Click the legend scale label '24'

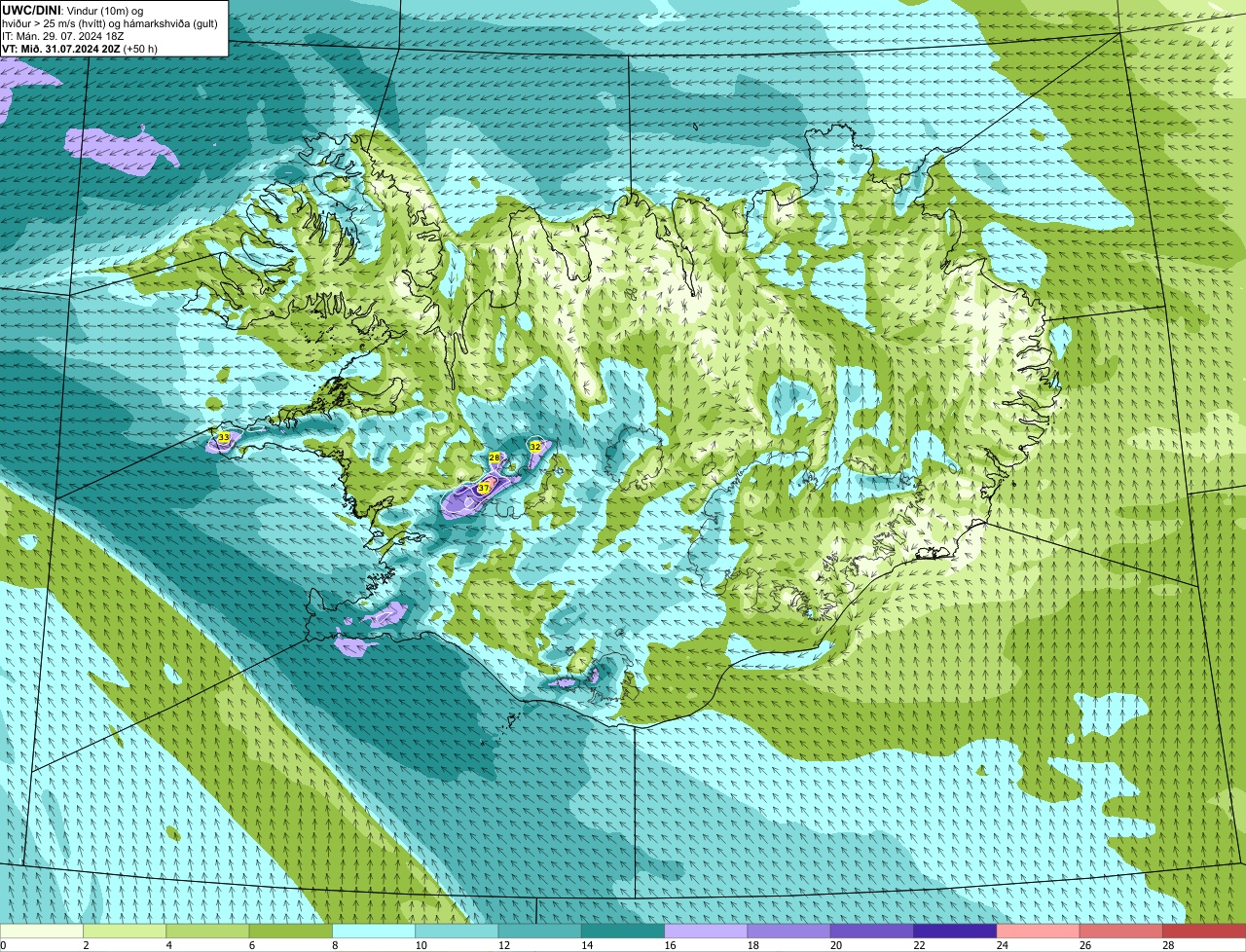[x=1002, y=945]
